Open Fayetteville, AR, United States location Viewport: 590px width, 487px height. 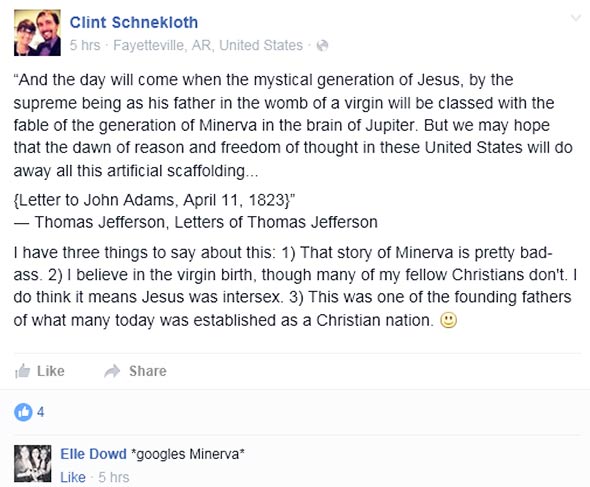(x=208, y=45)
